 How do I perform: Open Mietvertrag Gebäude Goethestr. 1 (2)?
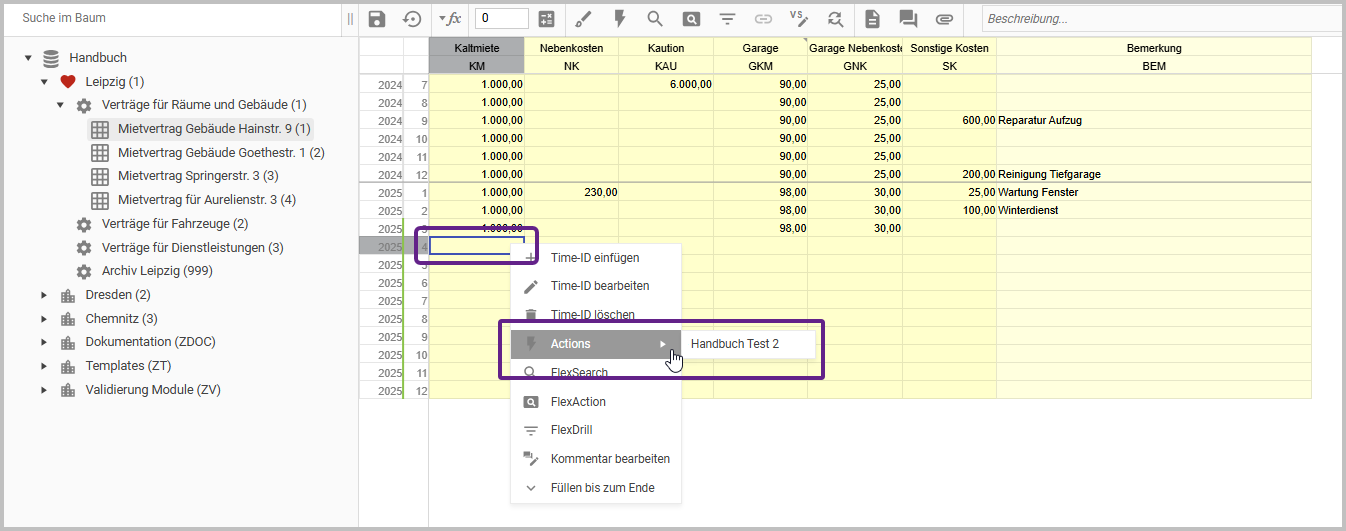tap(220, 153)
